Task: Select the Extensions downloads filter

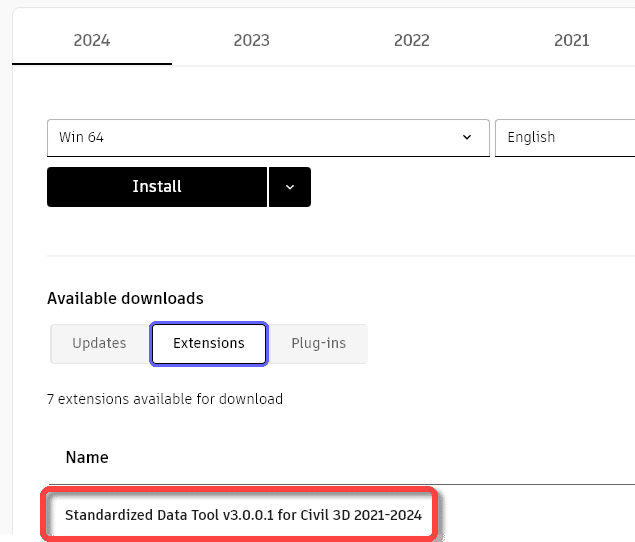Action: (209, 344)
